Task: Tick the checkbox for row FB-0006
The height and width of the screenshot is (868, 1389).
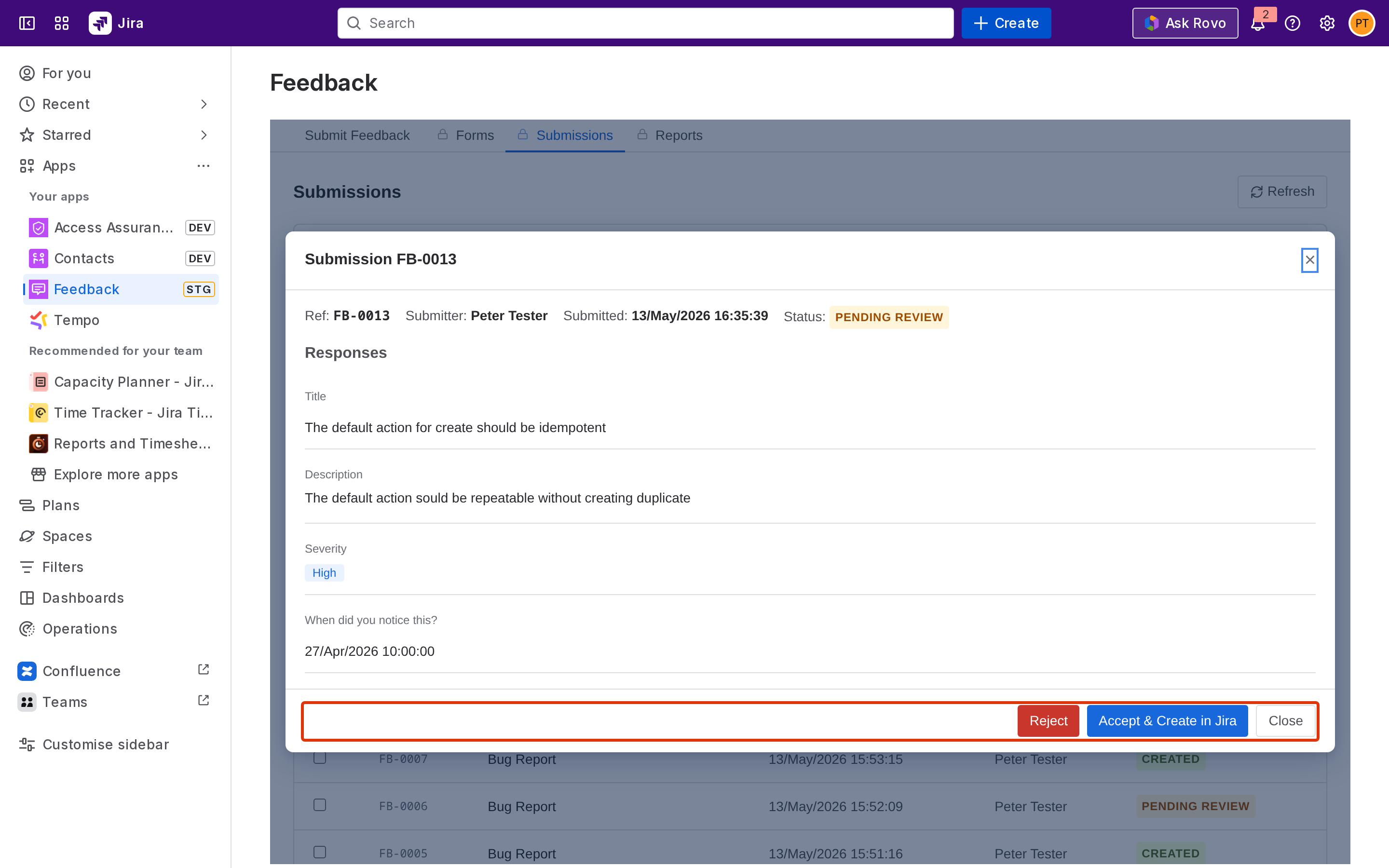Action: [x=320, y=805]
